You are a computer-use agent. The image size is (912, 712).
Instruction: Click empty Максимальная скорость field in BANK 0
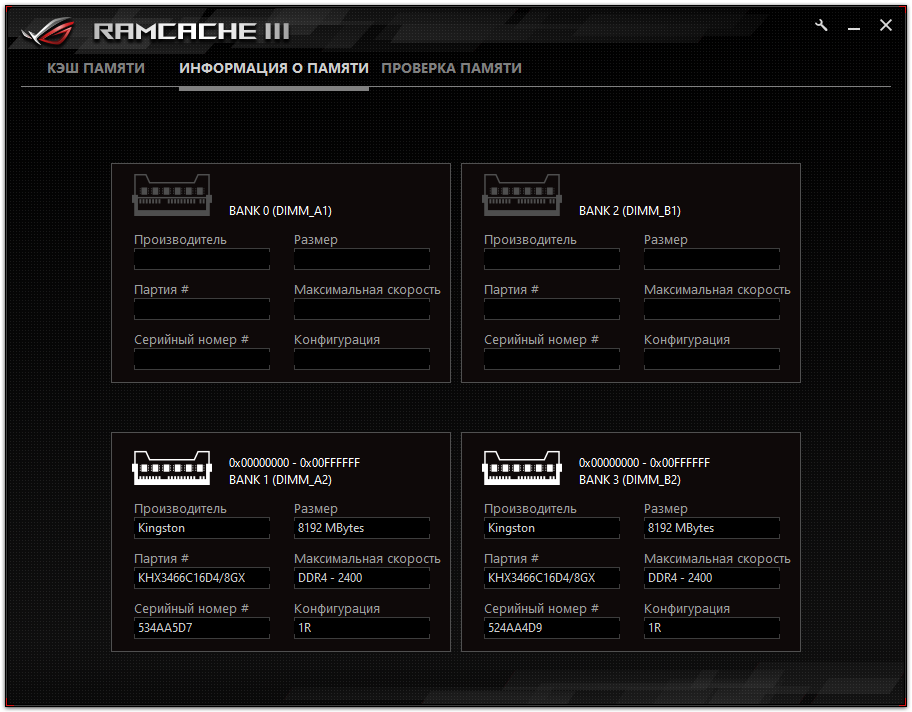[x=362, y=309]
